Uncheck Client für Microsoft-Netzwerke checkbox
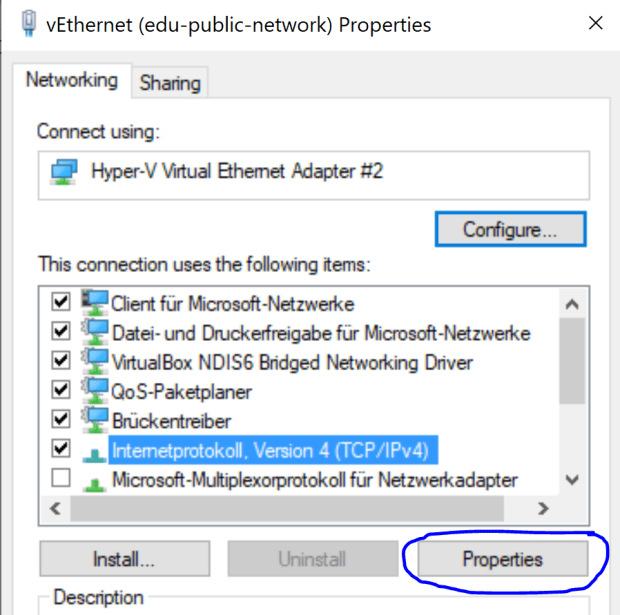 tap(61, 302)
